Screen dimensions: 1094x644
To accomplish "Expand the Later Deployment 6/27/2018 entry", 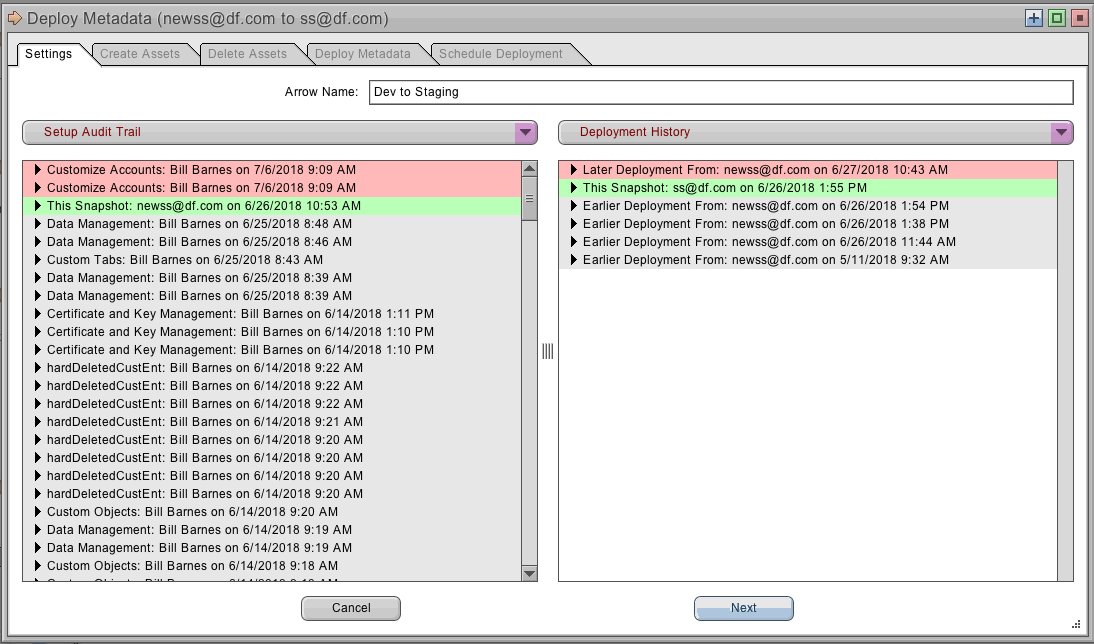I will coord(574,170).
